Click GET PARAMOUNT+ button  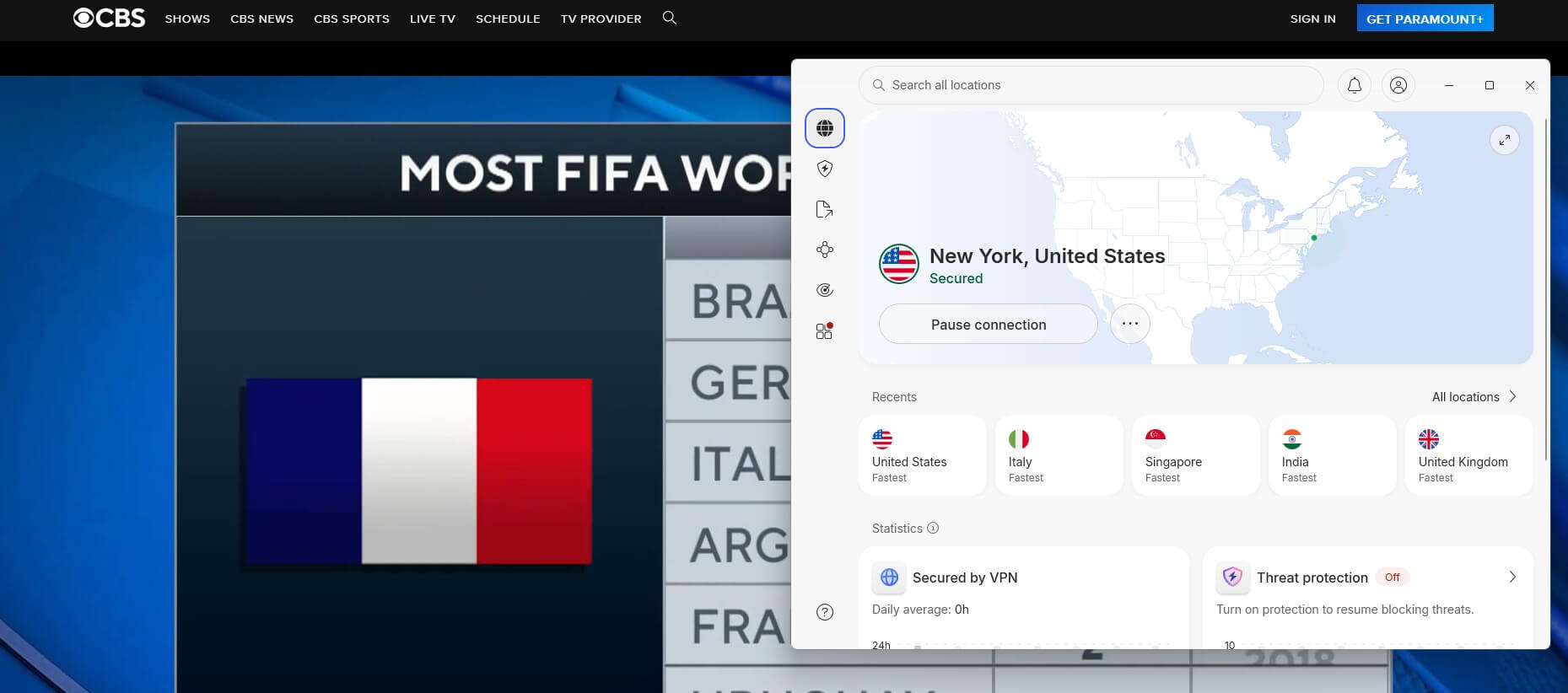[1425, 18]
